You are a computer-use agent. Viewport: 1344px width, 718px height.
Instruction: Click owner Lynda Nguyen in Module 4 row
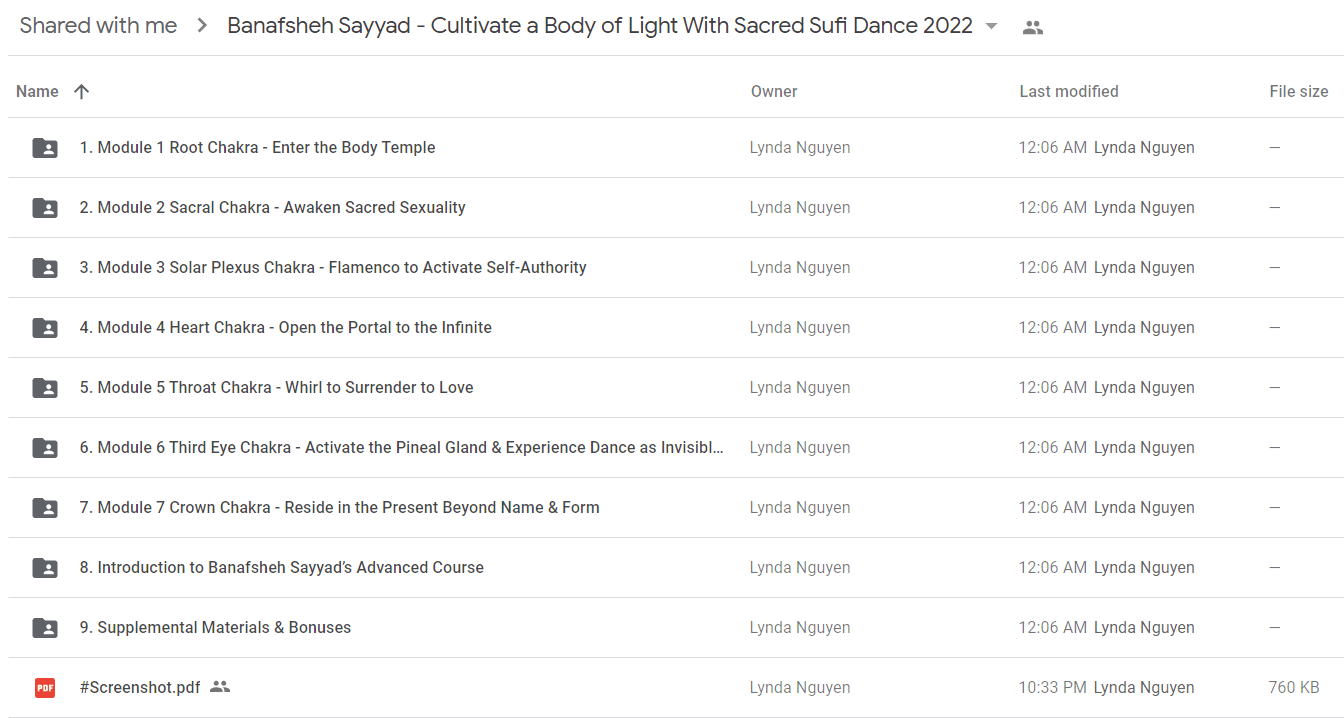coord(800,327)
